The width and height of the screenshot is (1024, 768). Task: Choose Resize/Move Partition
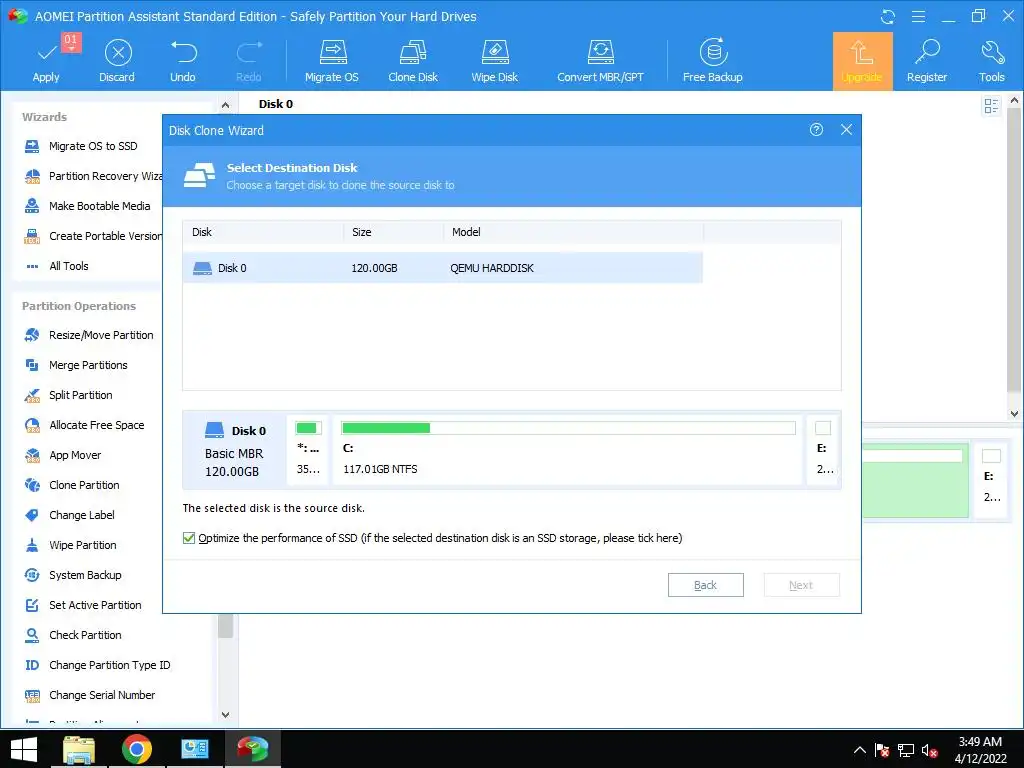click(89, 335)
